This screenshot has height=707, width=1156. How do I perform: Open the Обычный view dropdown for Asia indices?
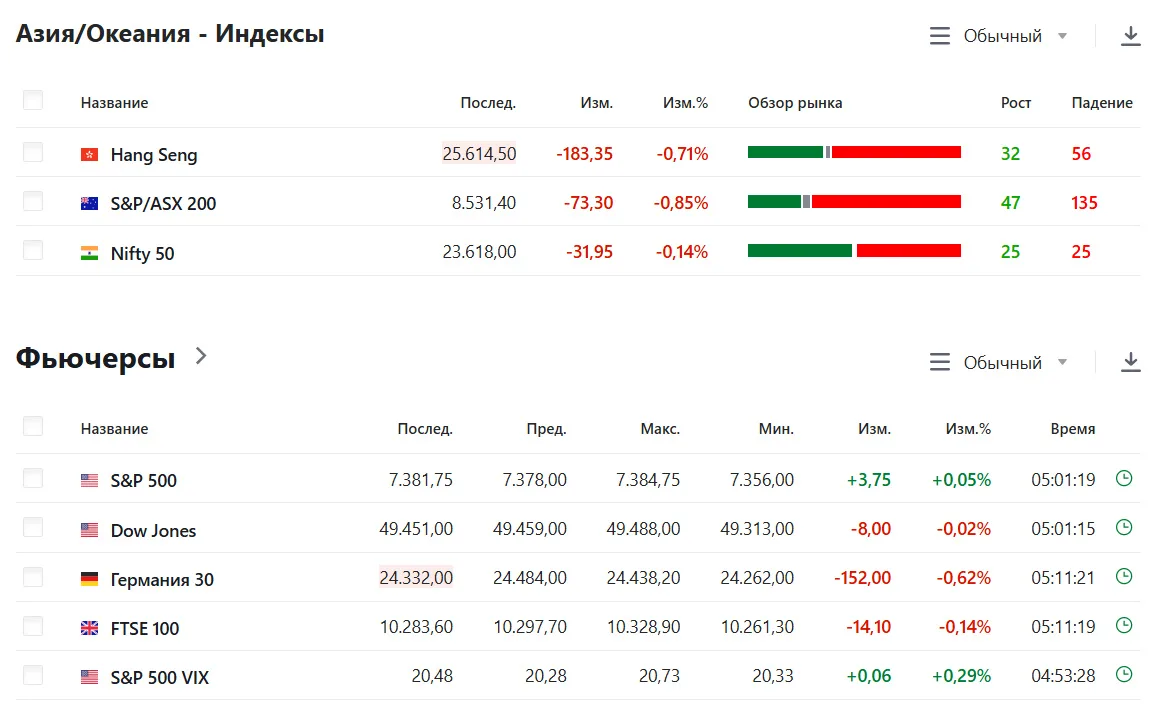[998, 35]
